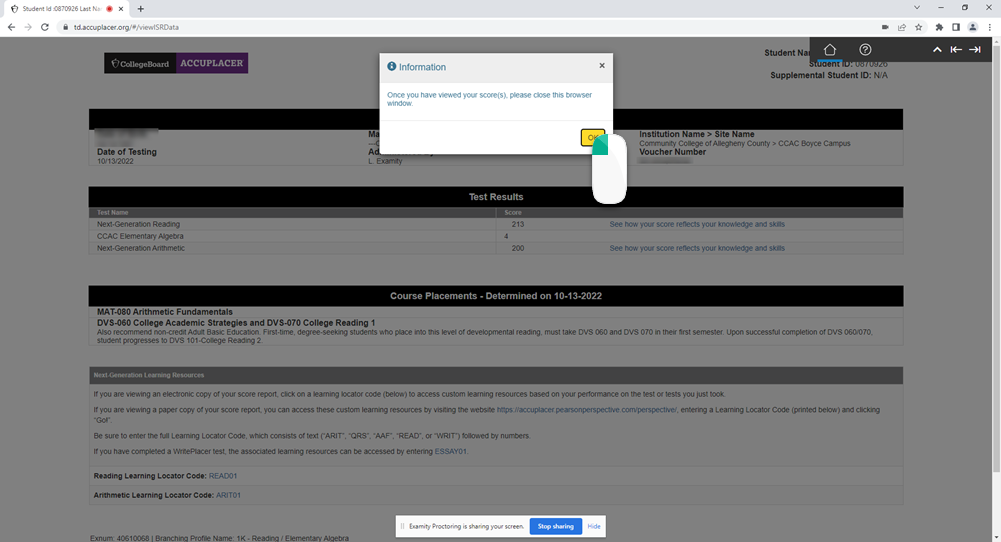Restore down the browser window

click(965, 8)
